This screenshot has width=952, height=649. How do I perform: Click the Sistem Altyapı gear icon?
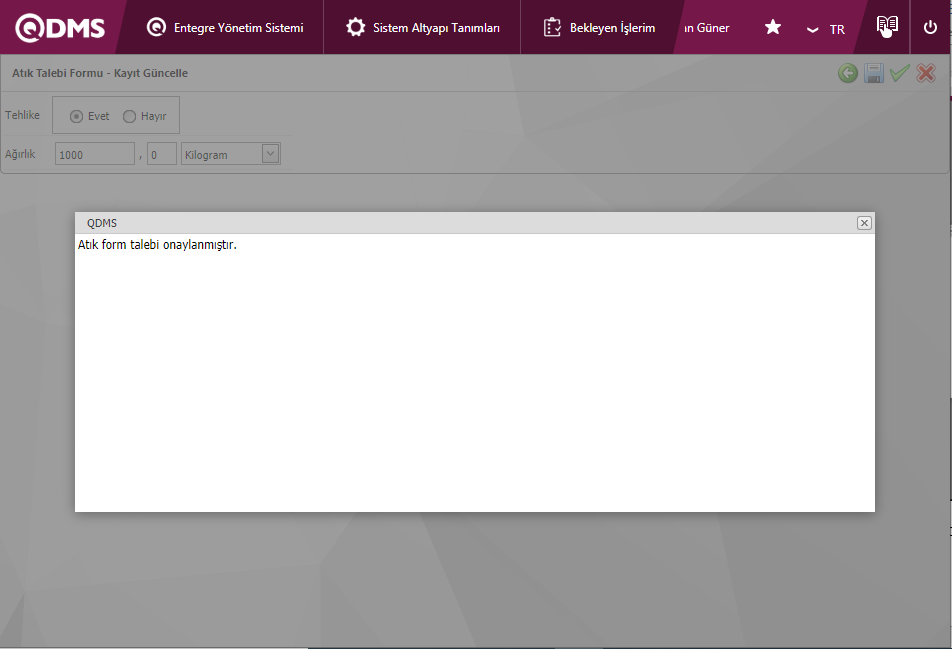tap(355, 27)
